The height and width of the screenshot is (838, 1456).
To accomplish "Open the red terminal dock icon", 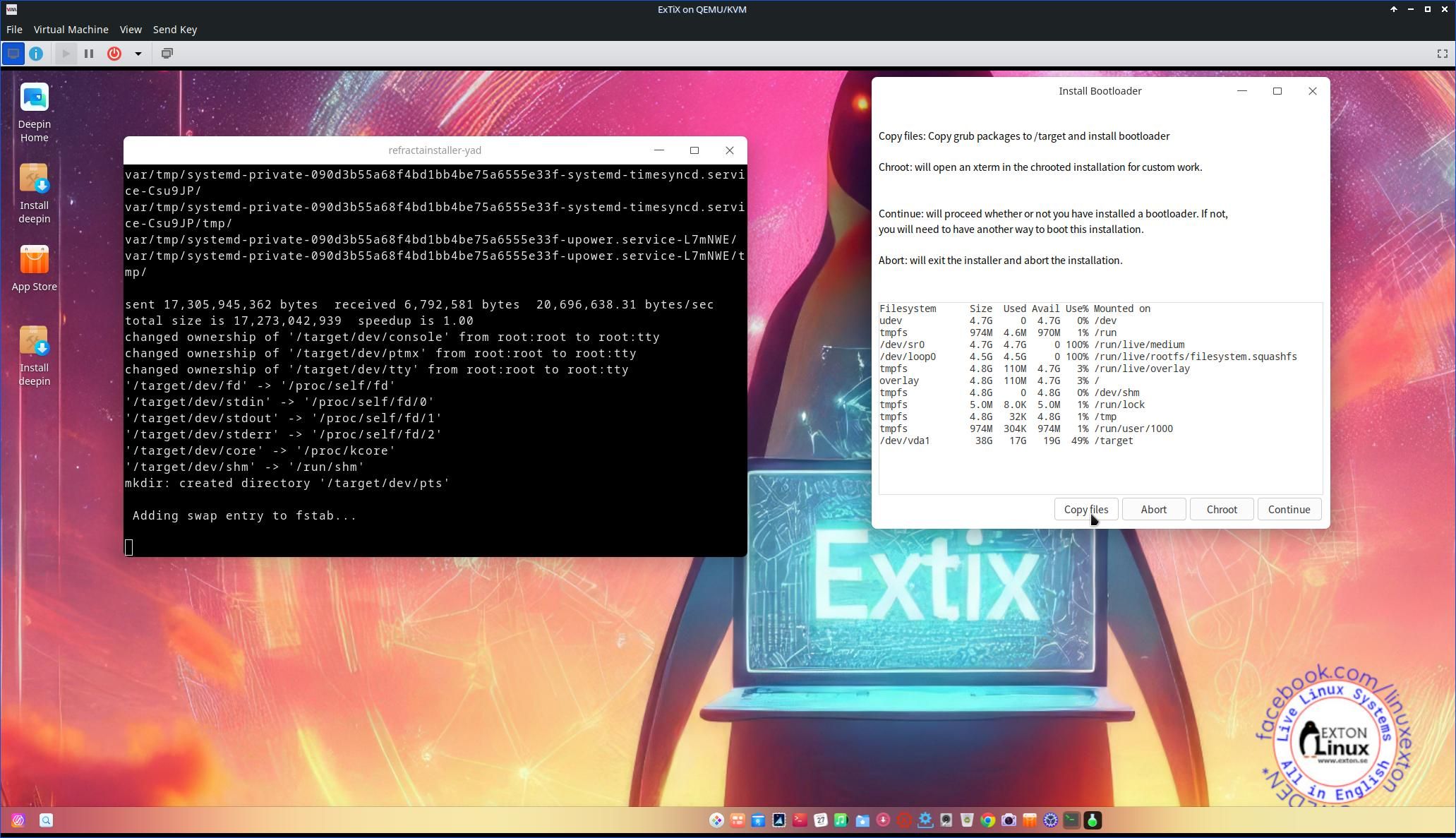I will 800,820.
